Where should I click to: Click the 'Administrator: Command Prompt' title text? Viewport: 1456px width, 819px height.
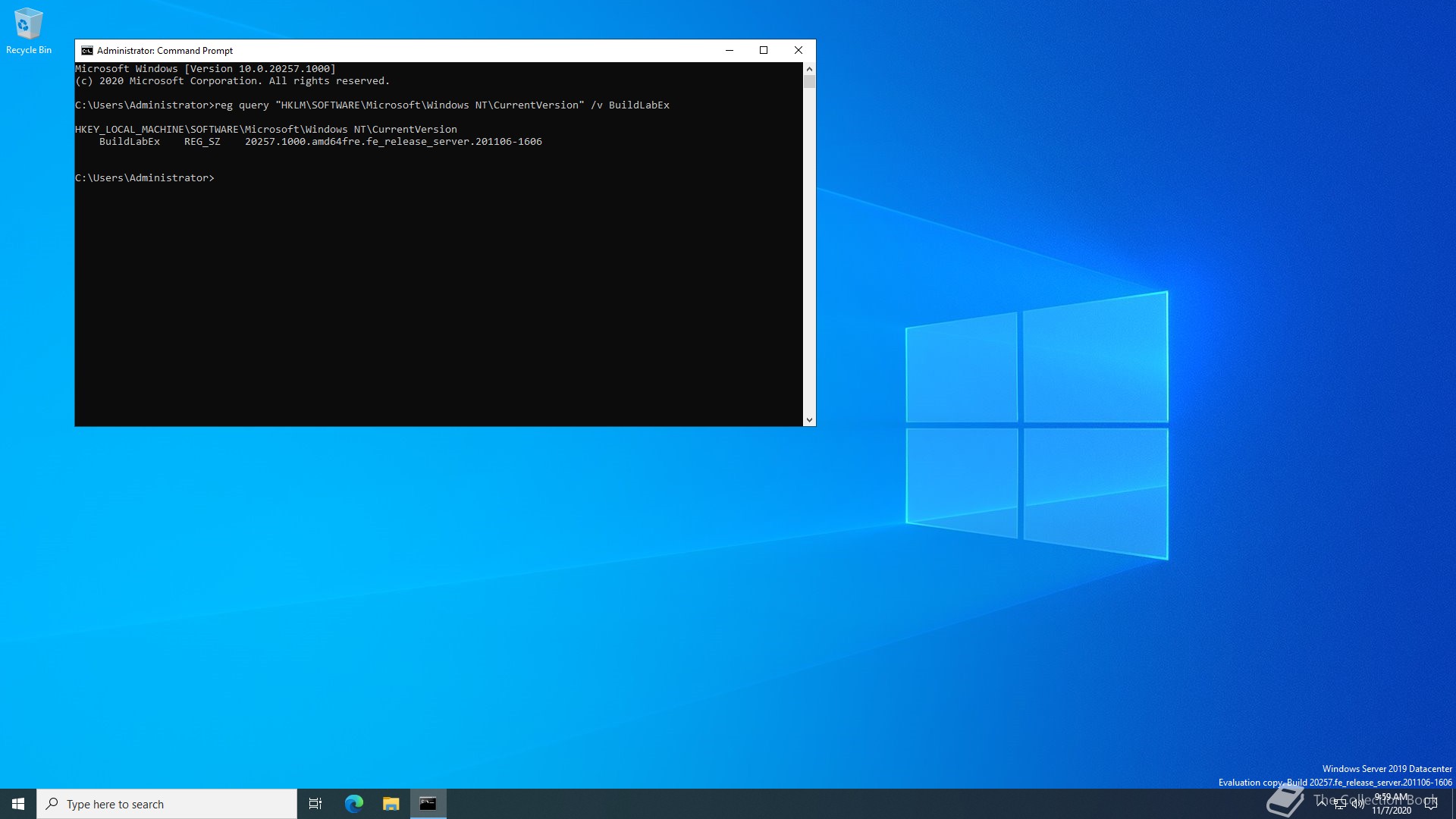point(165,51)
